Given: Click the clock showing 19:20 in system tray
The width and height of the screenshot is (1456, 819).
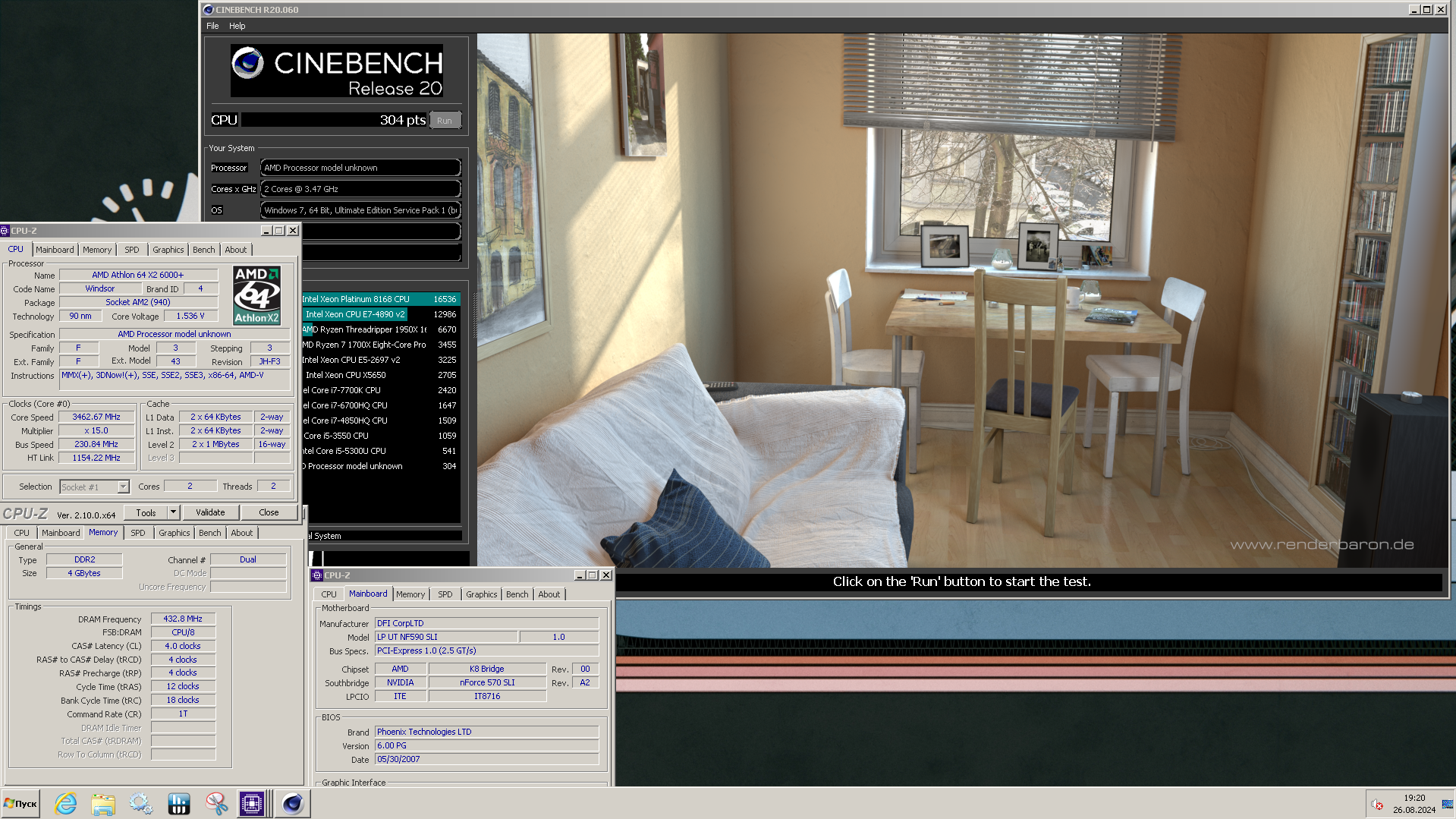Looking at the screenshot, I should point(1414,798).
